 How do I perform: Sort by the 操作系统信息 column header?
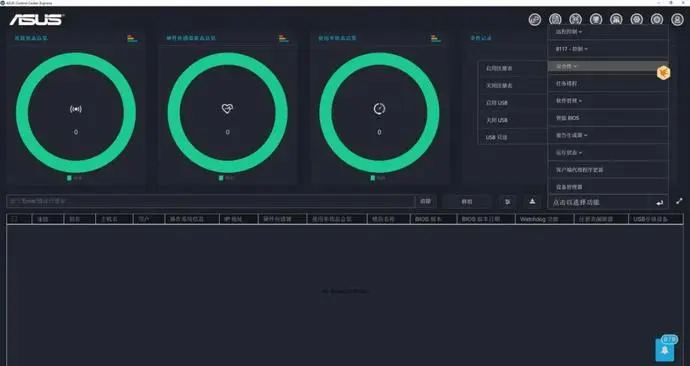click(191, 219)
